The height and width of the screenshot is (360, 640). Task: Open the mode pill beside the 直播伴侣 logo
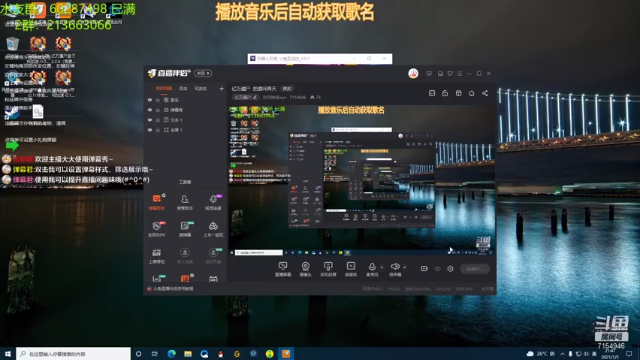[203, 73]
